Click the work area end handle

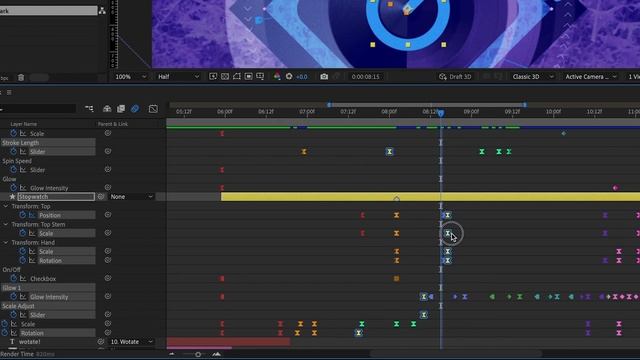tap(525, 105)
